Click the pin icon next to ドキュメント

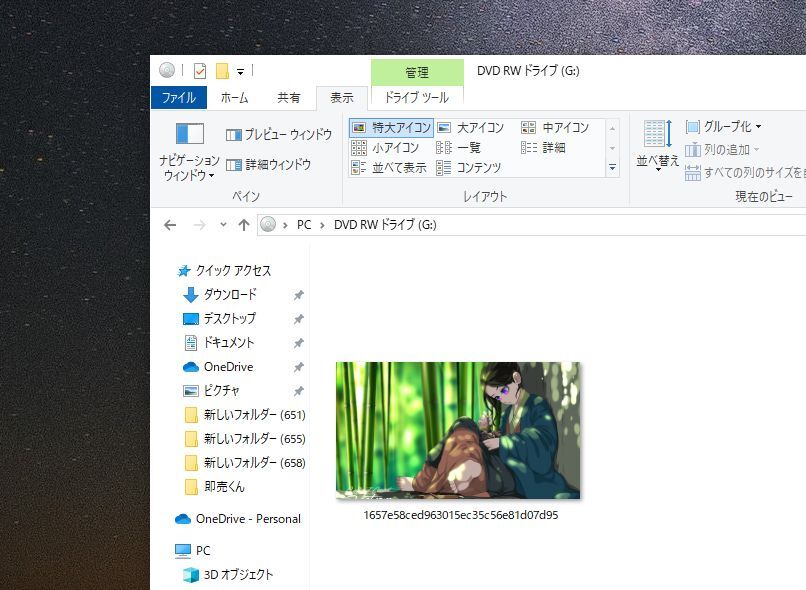298,343
